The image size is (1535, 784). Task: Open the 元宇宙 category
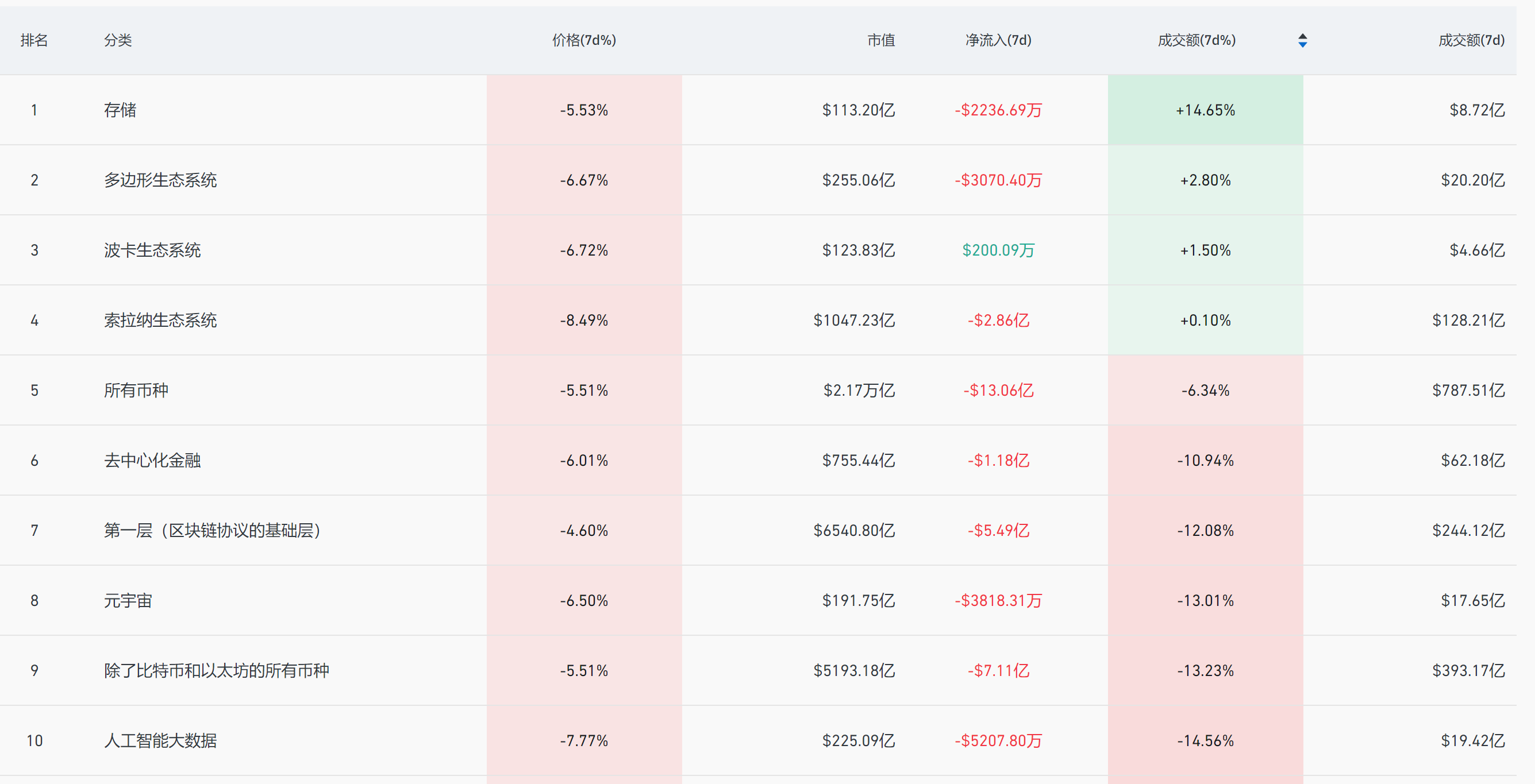128,601
